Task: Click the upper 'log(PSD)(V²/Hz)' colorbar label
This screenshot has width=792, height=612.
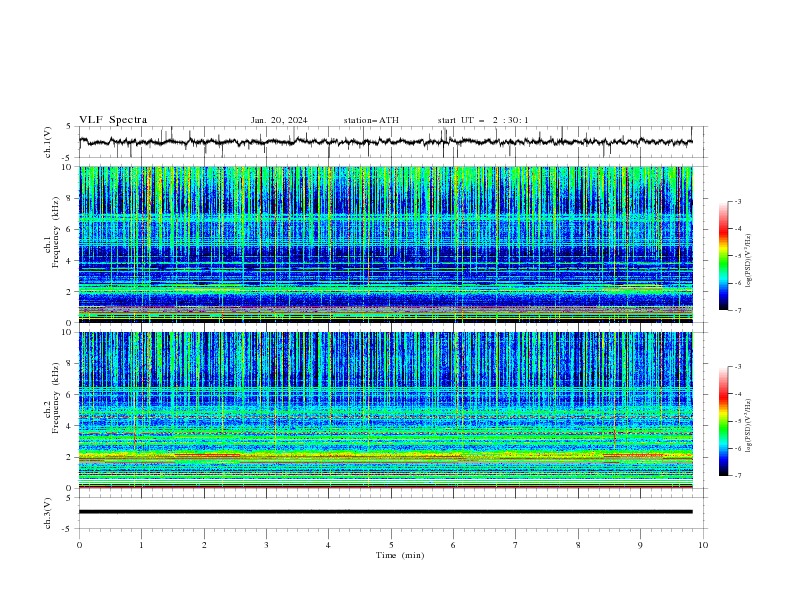Action: click(748, 260)
